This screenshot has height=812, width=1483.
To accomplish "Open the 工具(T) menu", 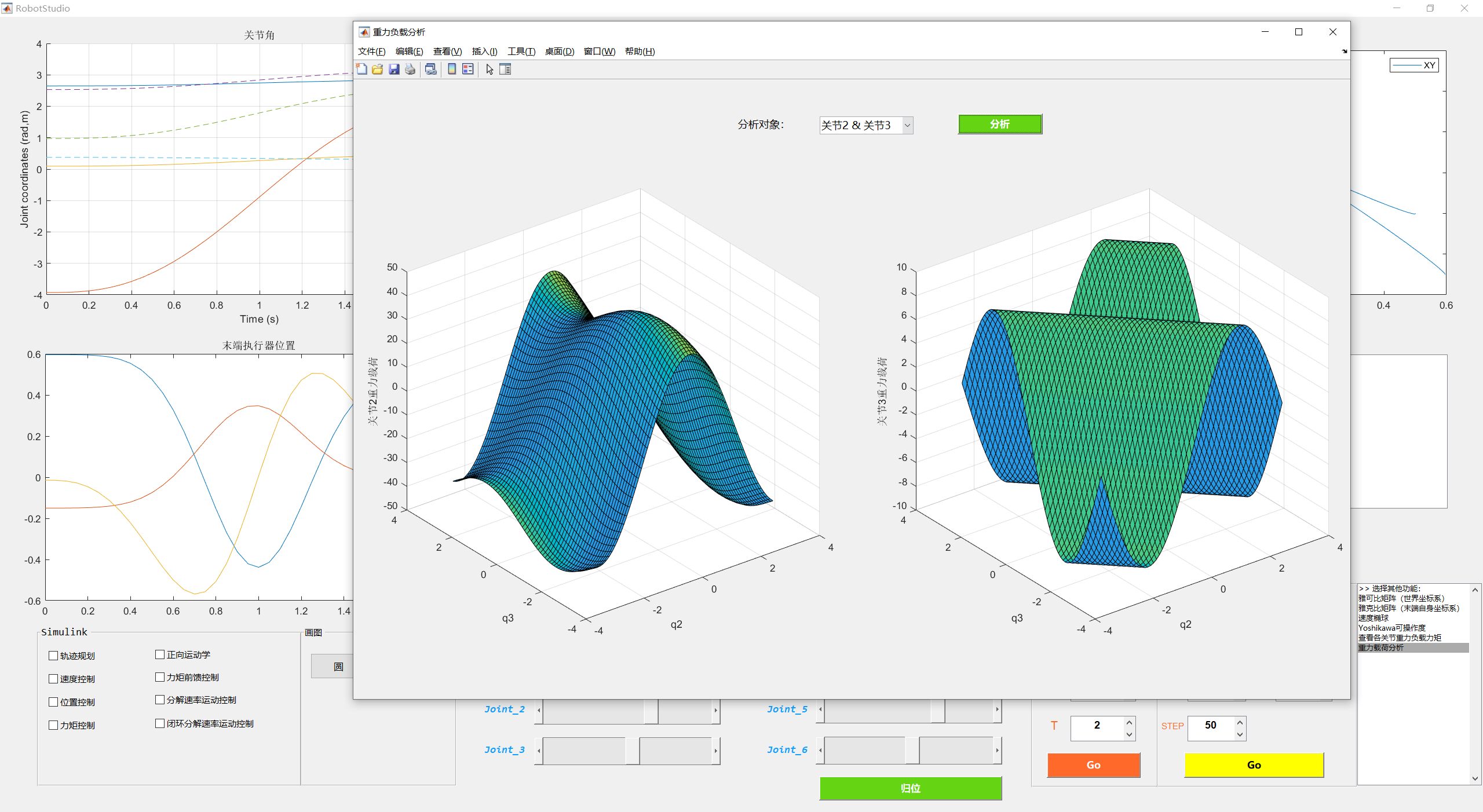I will point(521,51).
